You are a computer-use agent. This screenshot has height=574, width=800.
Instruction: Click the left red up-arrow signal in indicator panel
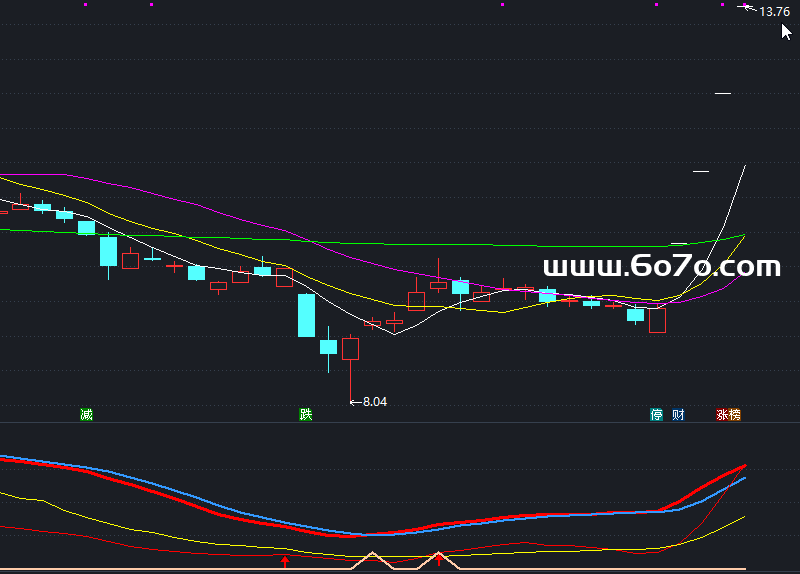pos(285,561)
